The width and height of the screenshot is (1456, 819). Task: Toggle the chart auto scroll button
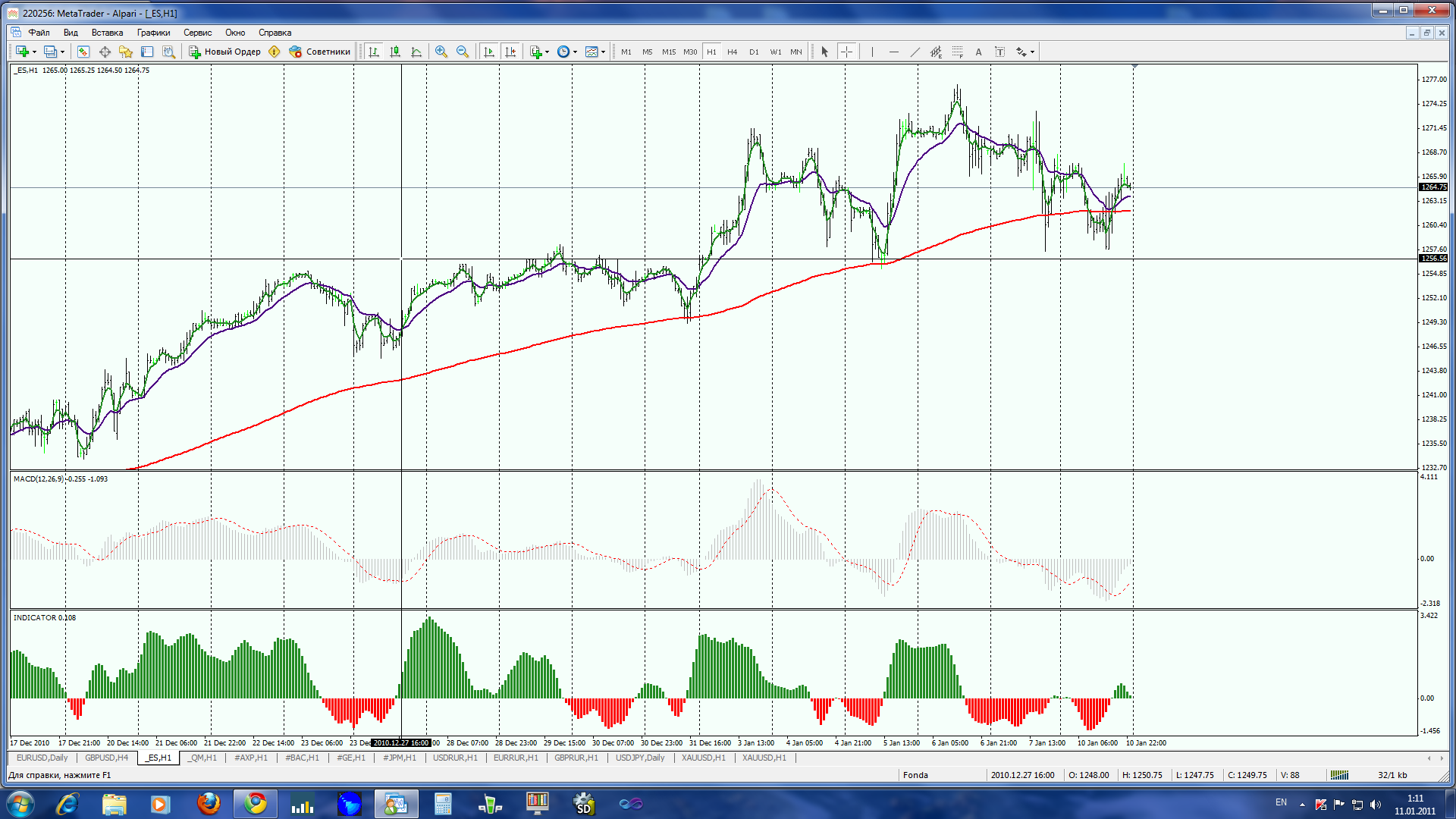[x=489, y=52]
